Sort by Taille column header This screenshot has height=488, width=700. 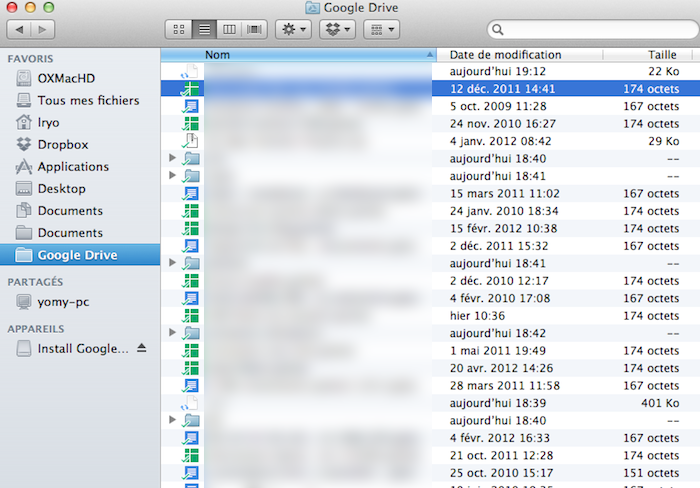[661, 55]
